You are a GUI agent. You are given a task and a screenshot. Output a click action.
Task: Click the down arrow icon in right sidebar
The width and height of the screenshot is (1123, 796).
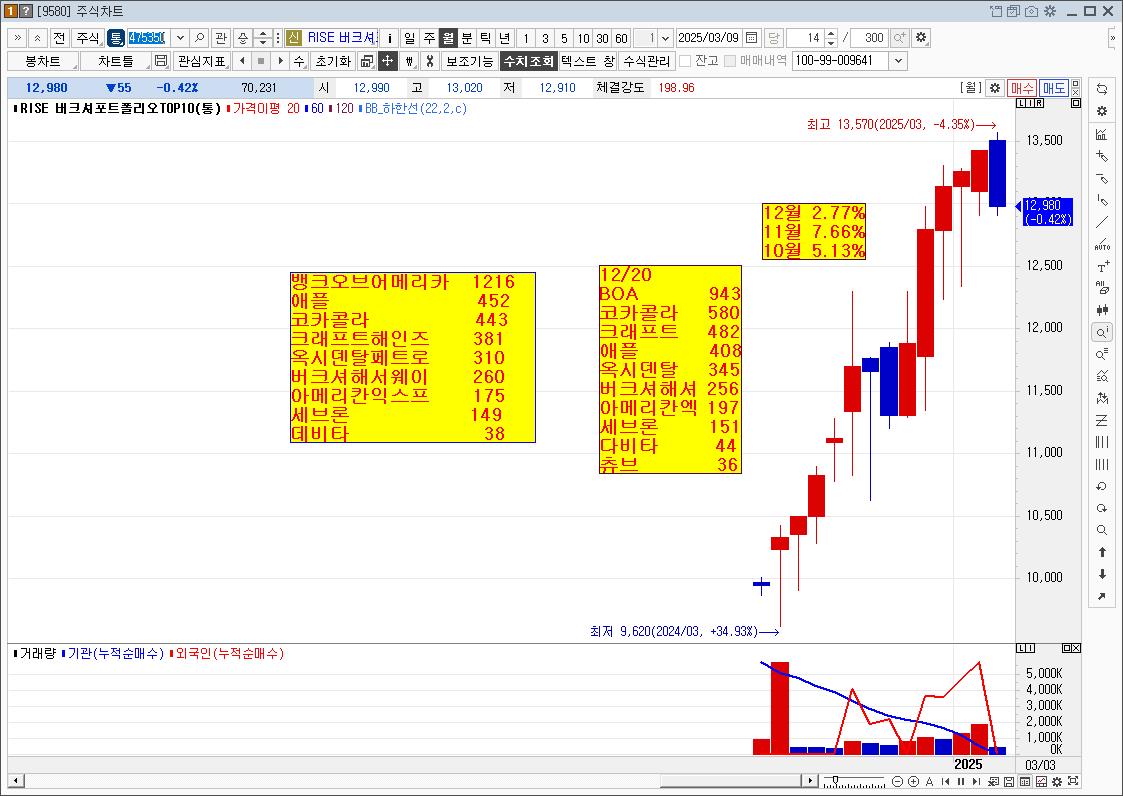click(x=1102, y=574)
